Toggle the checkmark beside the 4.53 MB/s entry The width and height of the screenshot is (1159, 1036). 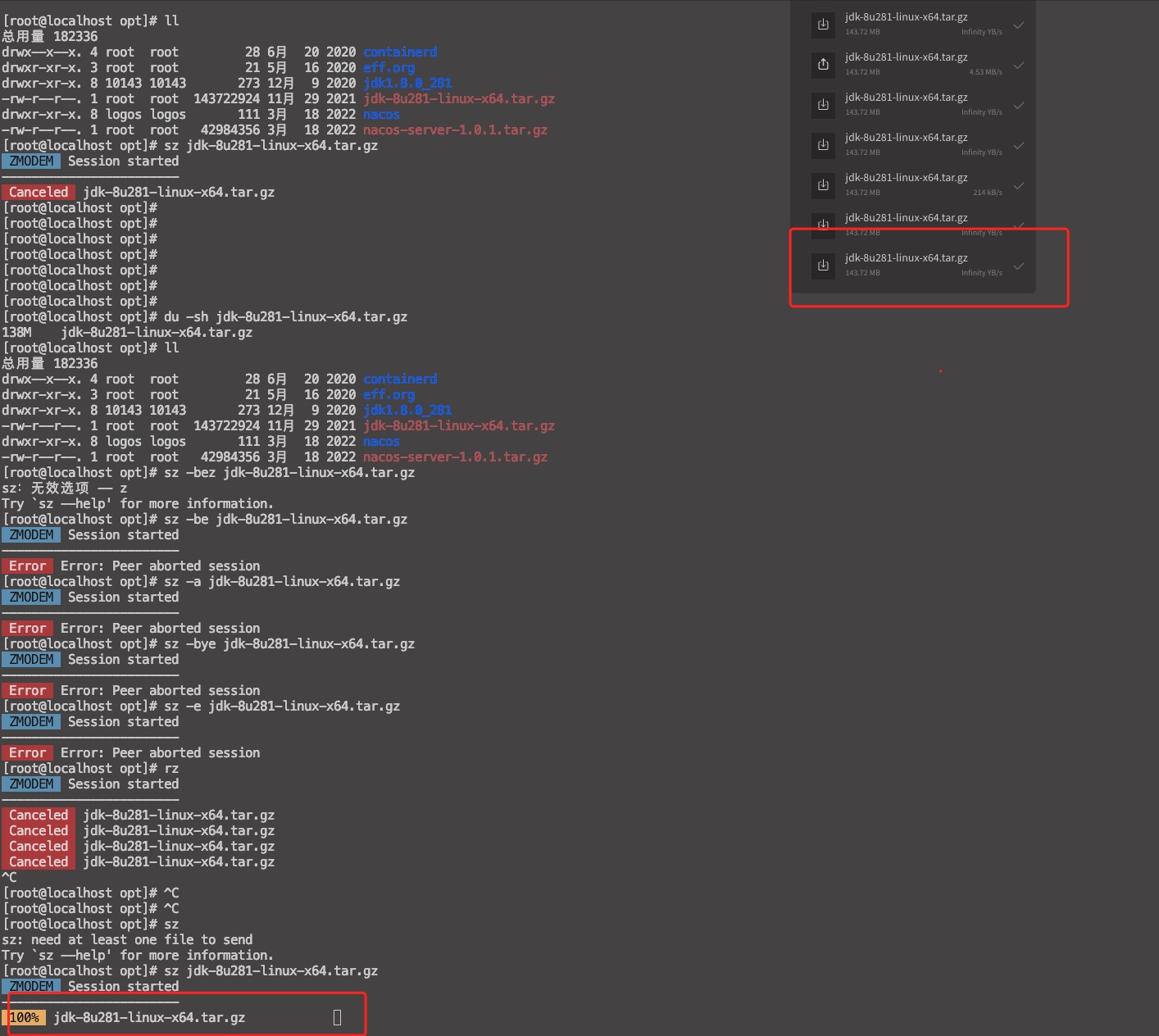[1019, 66]
